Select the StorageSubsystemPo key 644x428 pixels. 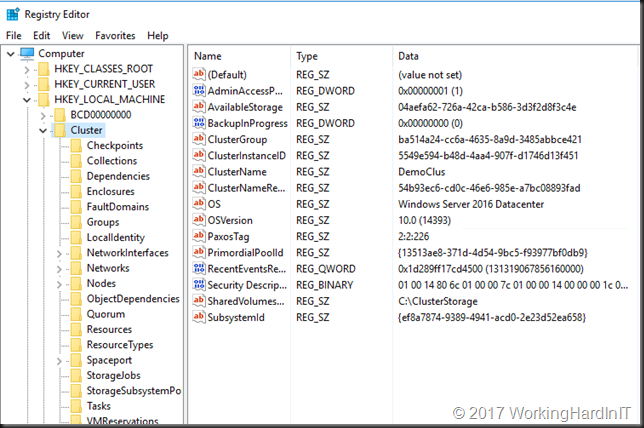pyautogui.click(x=133, y=391)
